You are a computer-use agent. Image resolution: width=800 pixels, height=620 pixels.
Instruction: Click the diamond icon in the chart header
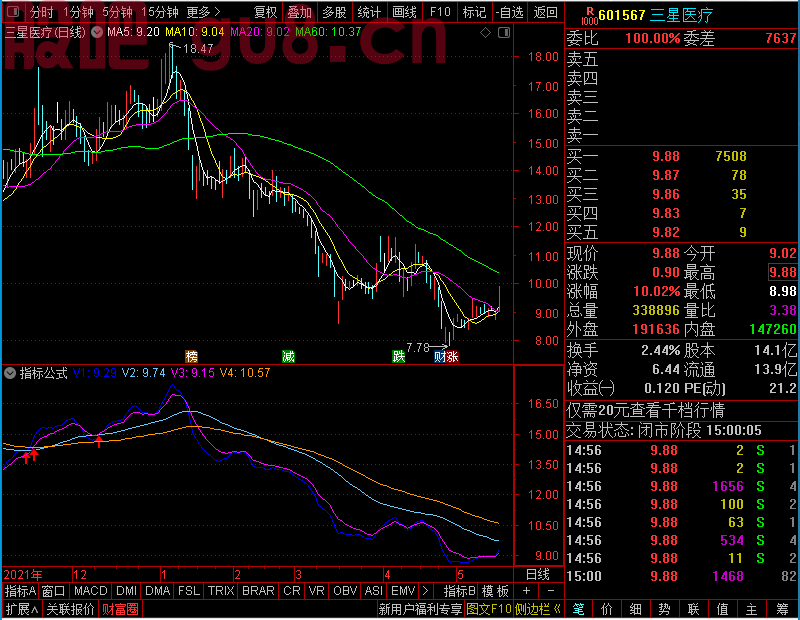coord(485,33)
